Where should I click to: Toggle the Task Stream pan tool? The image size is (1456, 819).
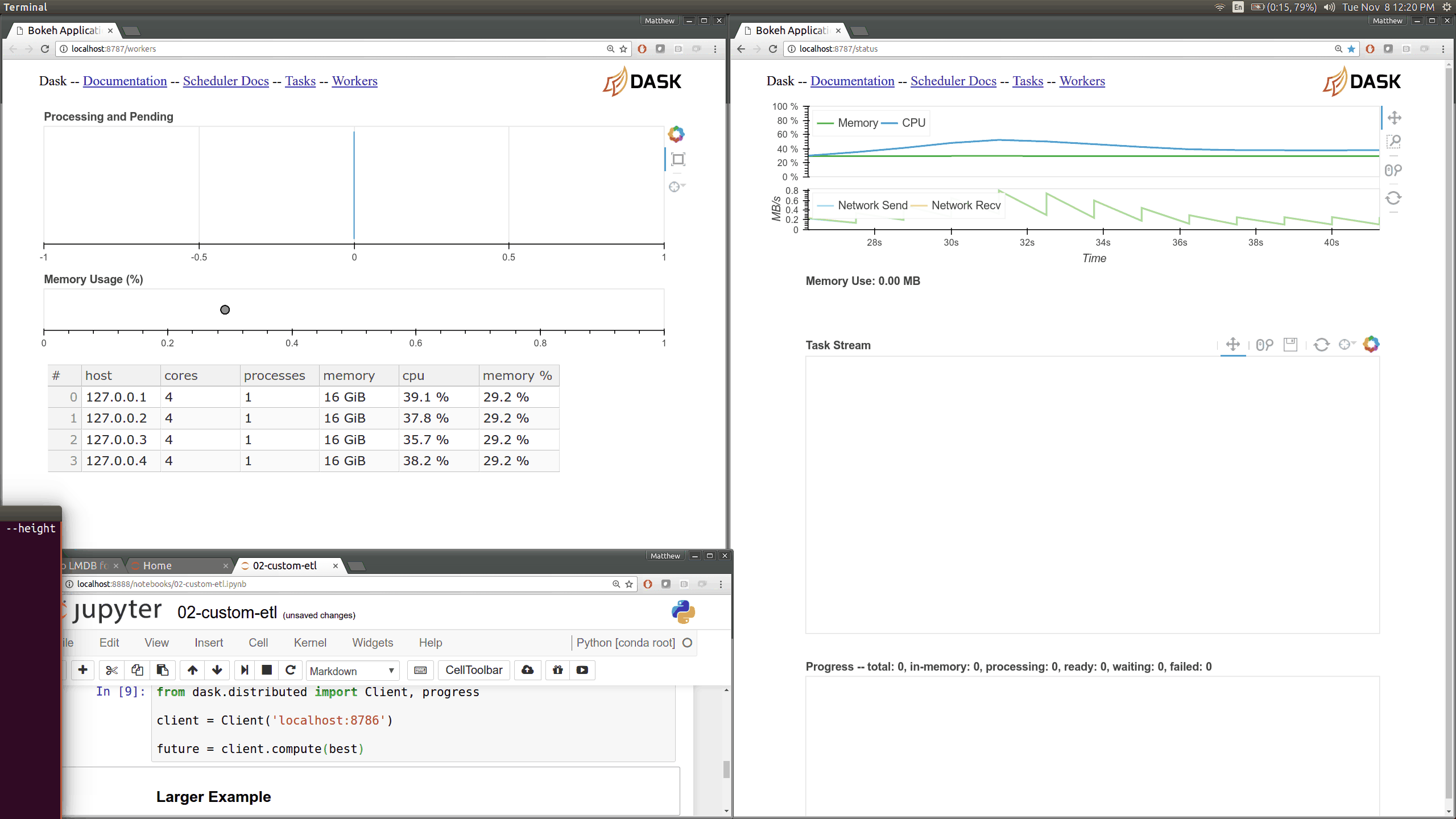1232,345
